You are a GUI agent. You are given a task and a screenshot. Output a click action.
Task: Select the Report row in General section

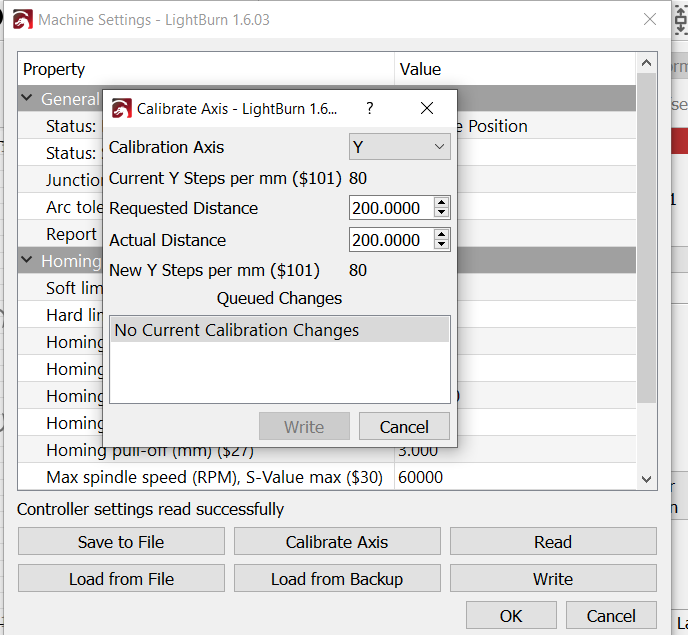coord(327,233)
